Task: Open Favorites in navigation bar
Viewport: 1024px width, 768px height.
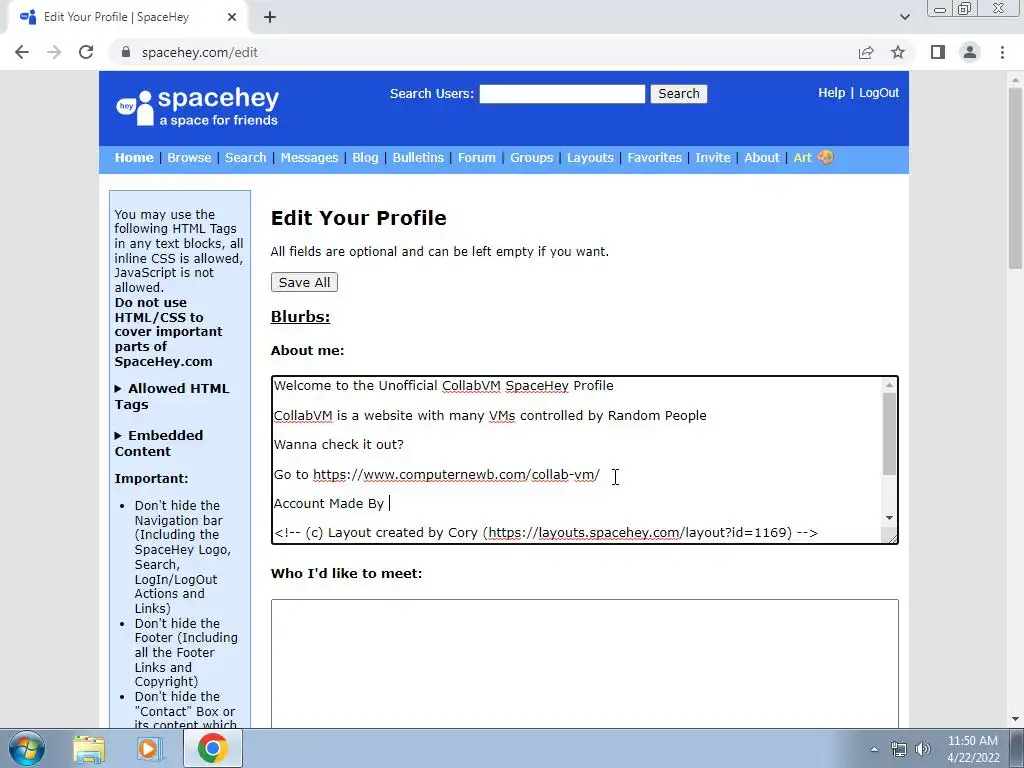Action: point(654,157)
